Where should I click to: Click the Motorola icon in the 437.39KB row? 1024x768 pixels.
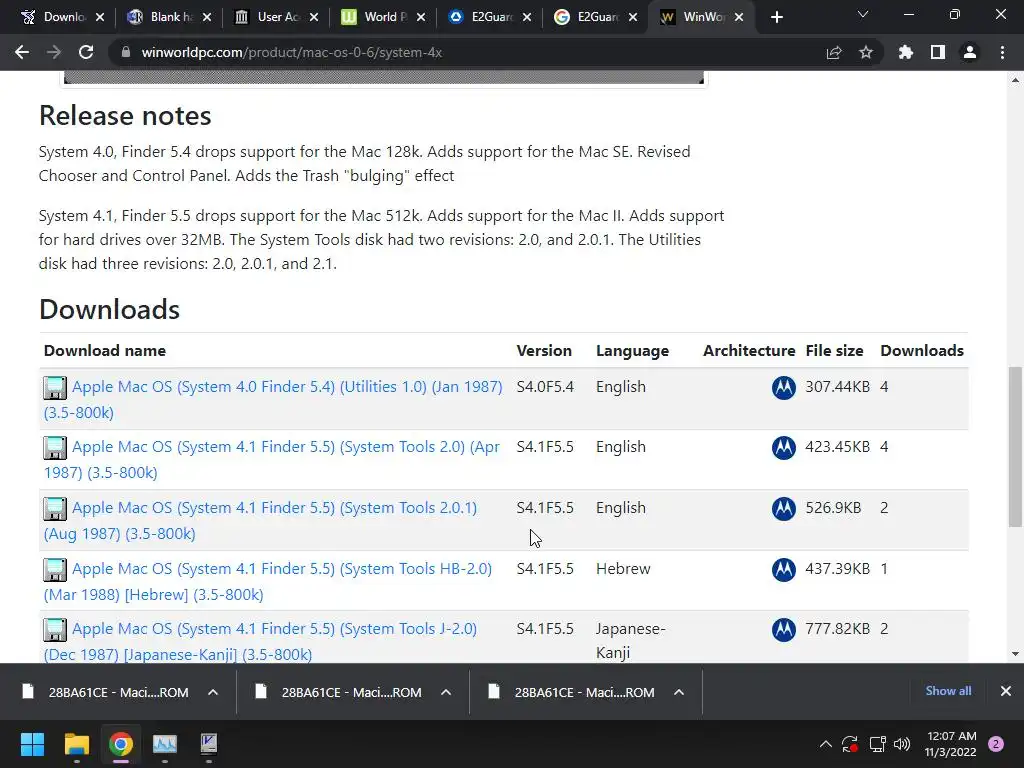pyautogui.click(x=784, y=569)
